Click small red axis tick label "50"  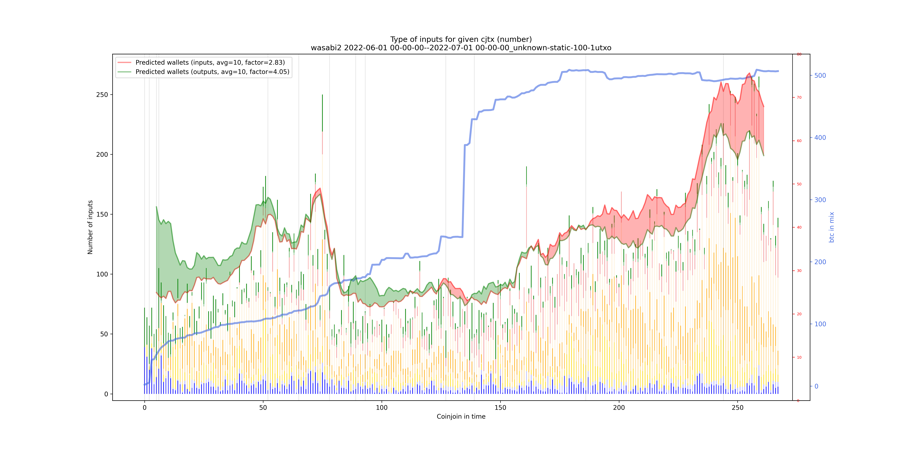point(798,184)
